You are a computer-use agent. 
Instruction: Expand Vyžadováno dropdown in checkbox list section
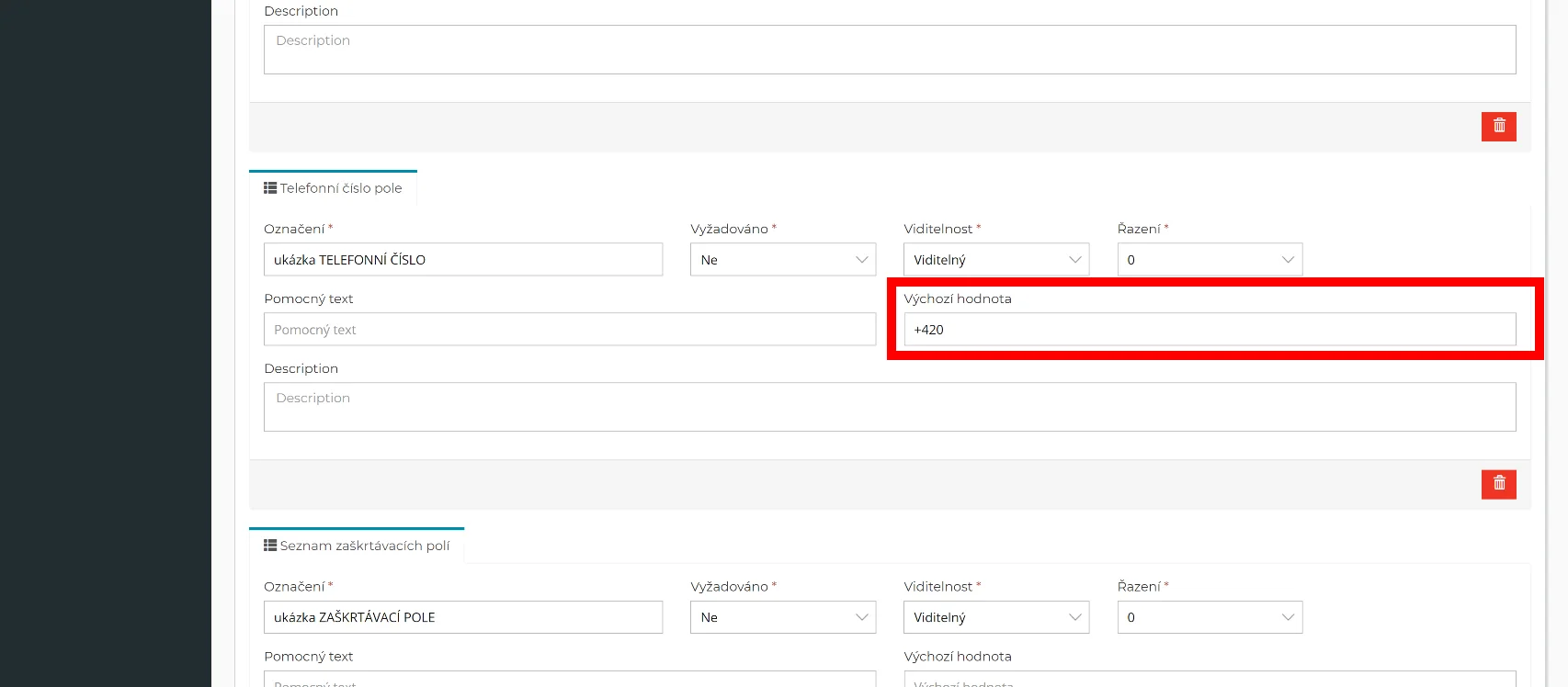782,617
